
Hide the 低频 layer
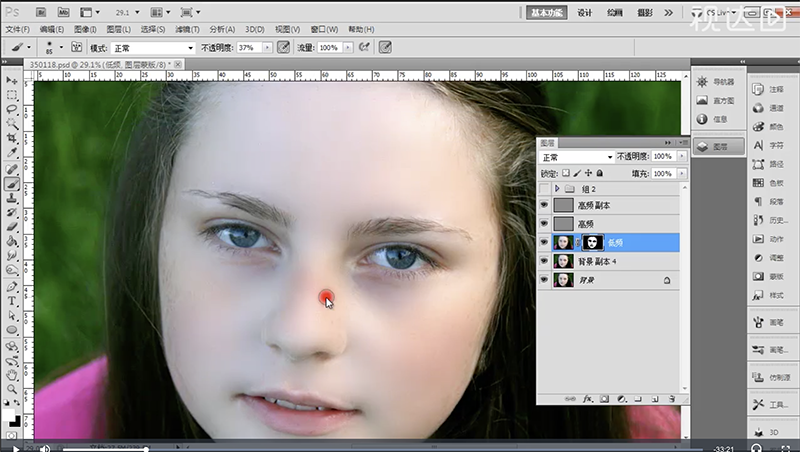[544, 242]
